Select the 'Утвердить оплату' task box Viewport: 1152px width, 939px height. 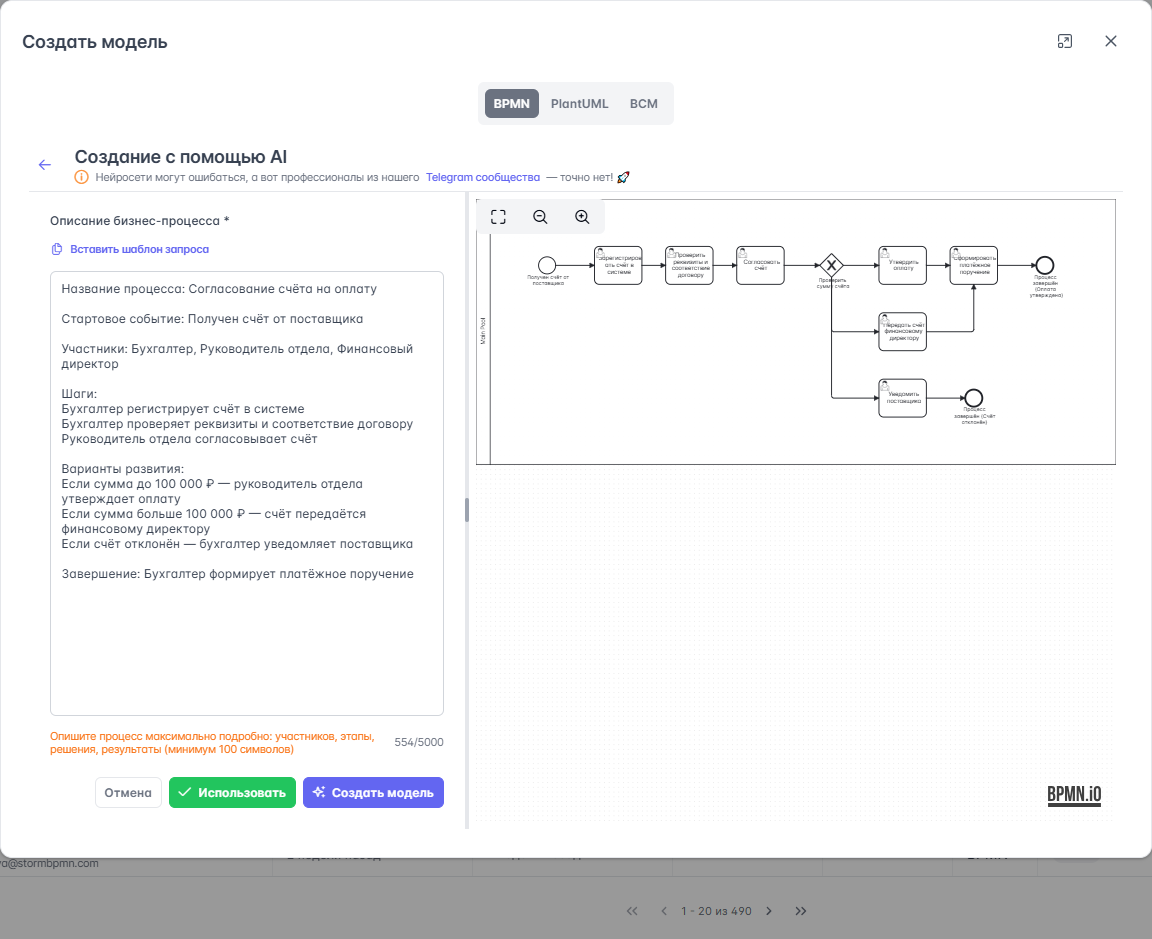[x=902, y=265]
